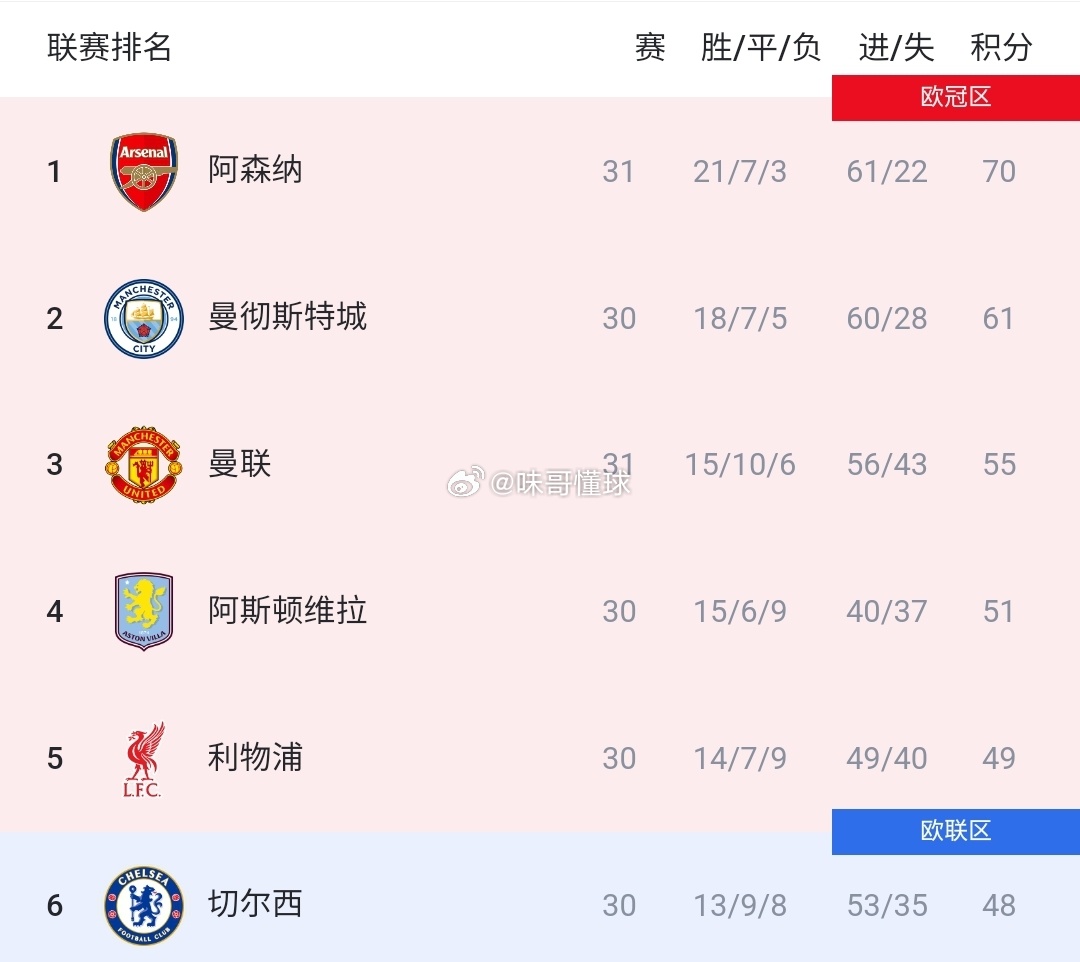This screenshot has height=962, width=1080.
Task: Select the red 欧冠区 label
Action: click(x=955, y=97)
